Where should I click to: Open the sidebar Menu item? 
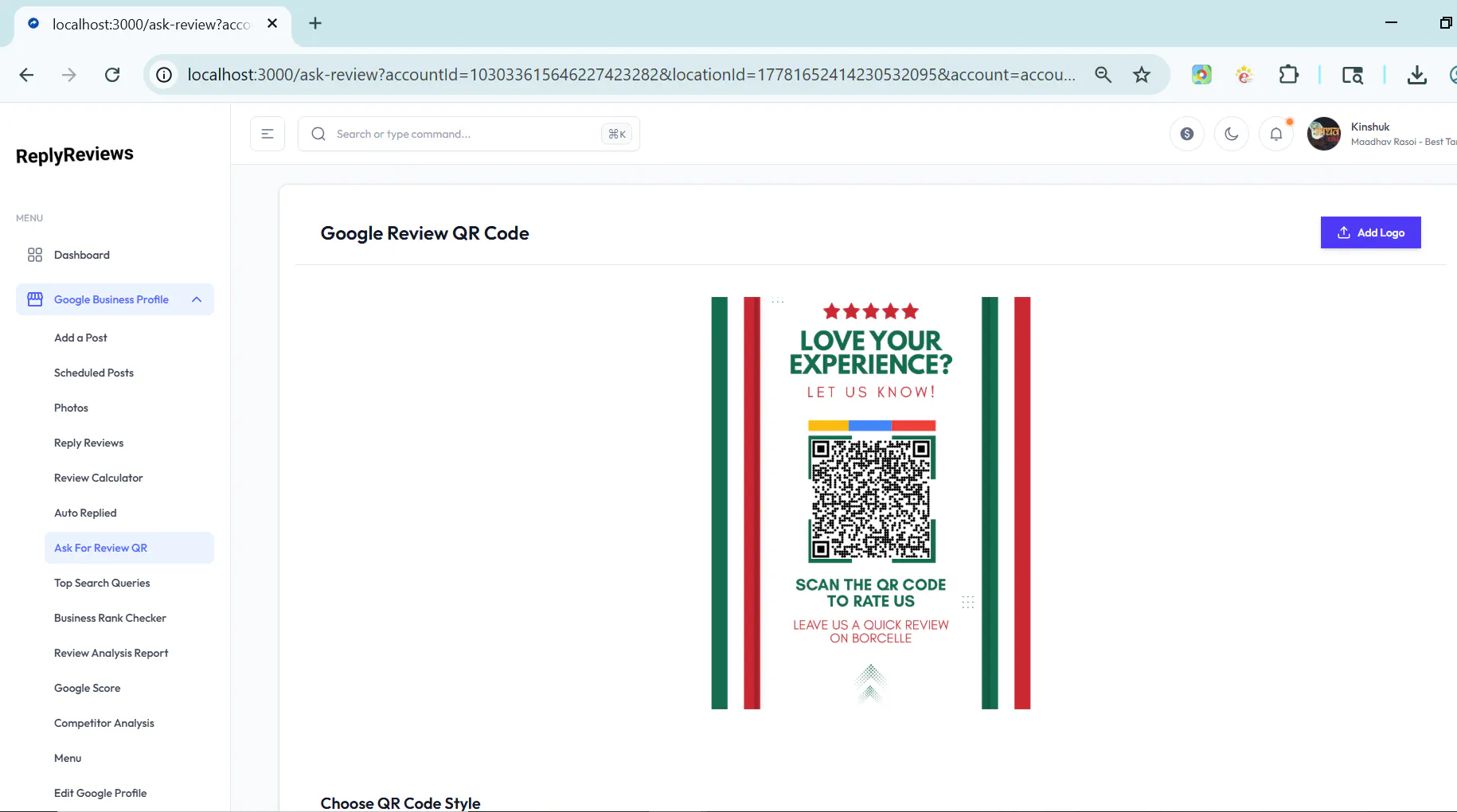point(68,758)
